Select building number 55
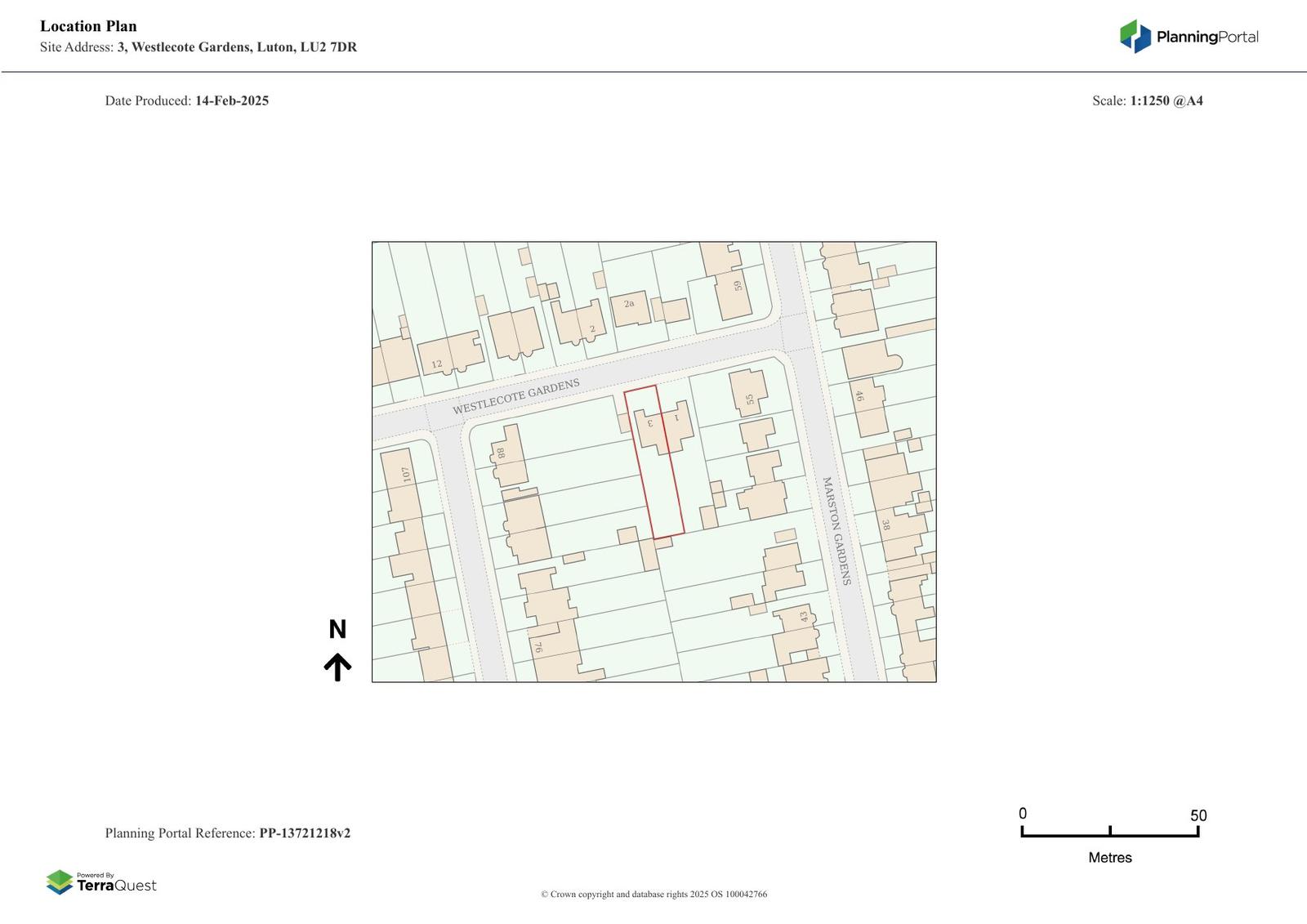The image size is (1307, 924). coord(750,400)
